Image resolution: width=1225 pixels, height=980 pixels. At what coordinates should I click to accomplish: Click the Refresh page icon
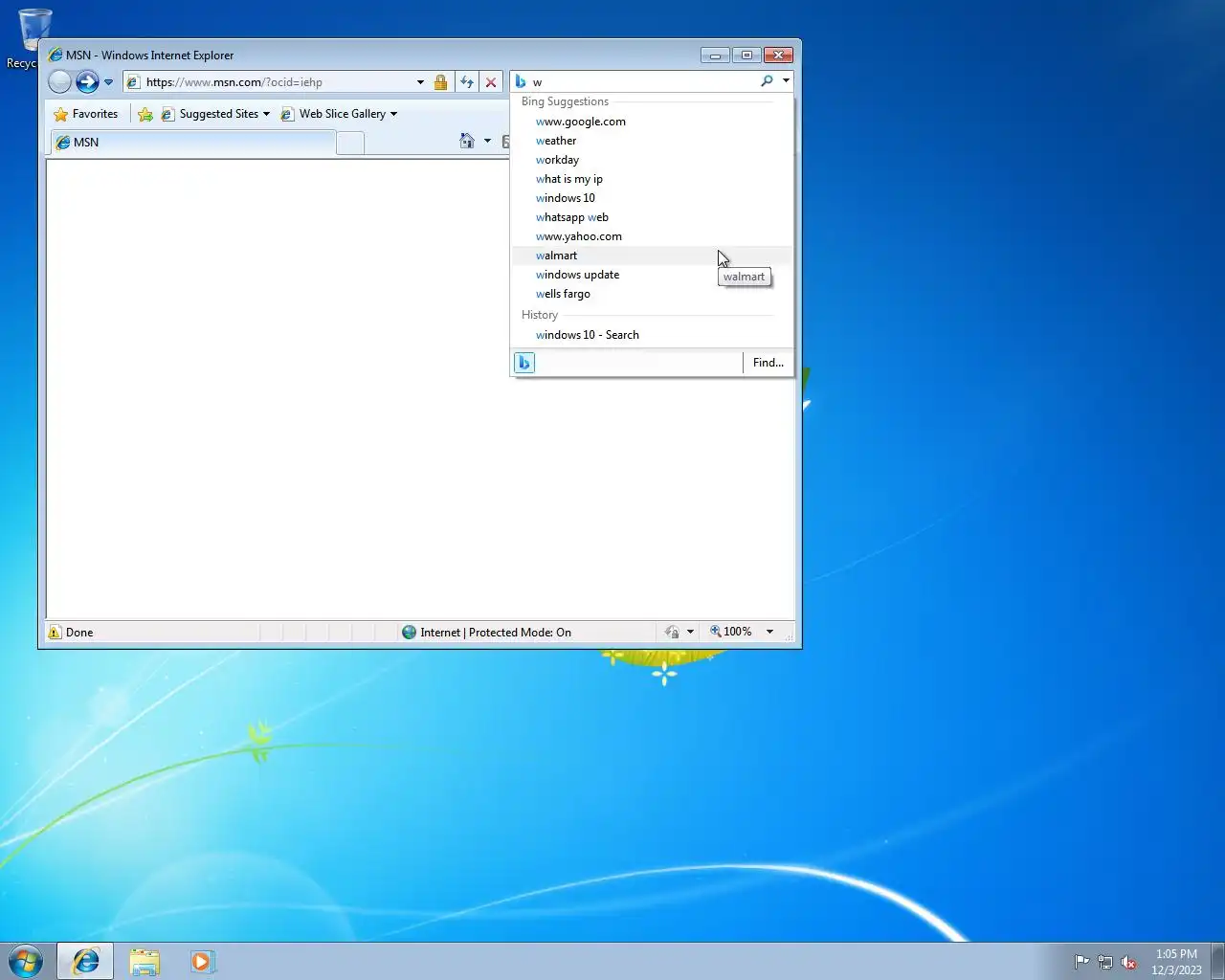pyautogui.click(x=467, y=82)
